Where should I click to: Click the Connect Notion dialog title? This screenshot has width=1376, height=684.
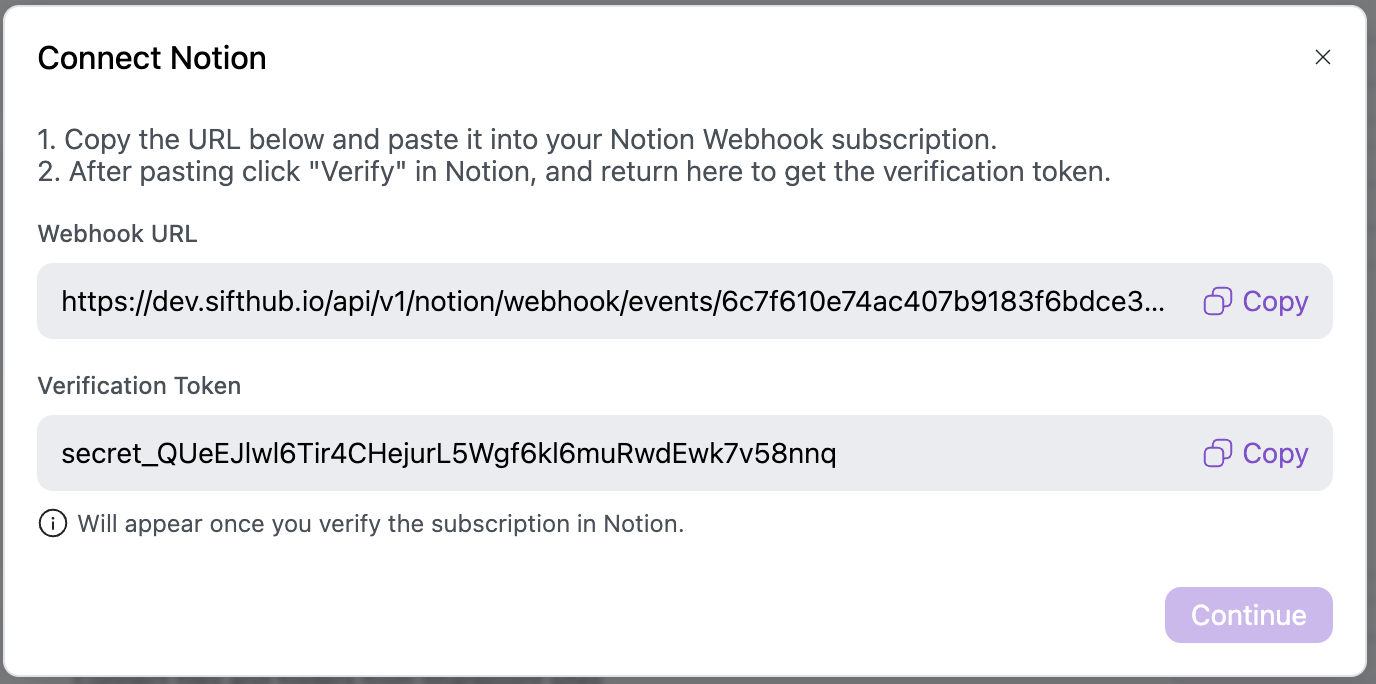point(152,58)
